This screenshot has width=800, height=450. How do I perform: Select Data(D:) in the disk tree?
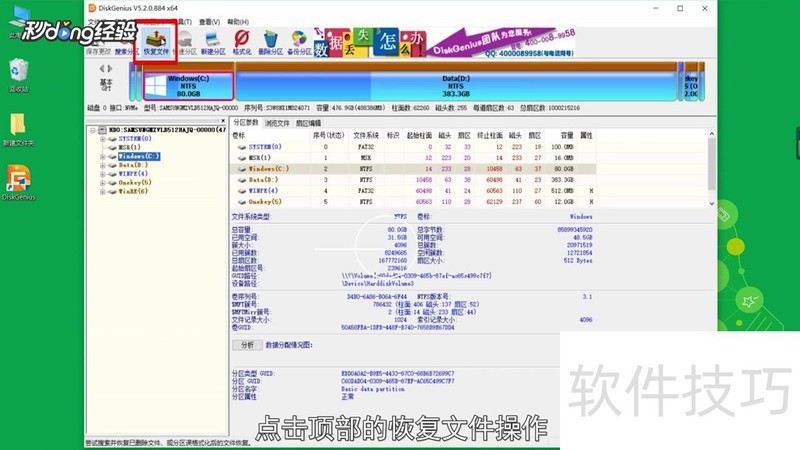[133, 165]
